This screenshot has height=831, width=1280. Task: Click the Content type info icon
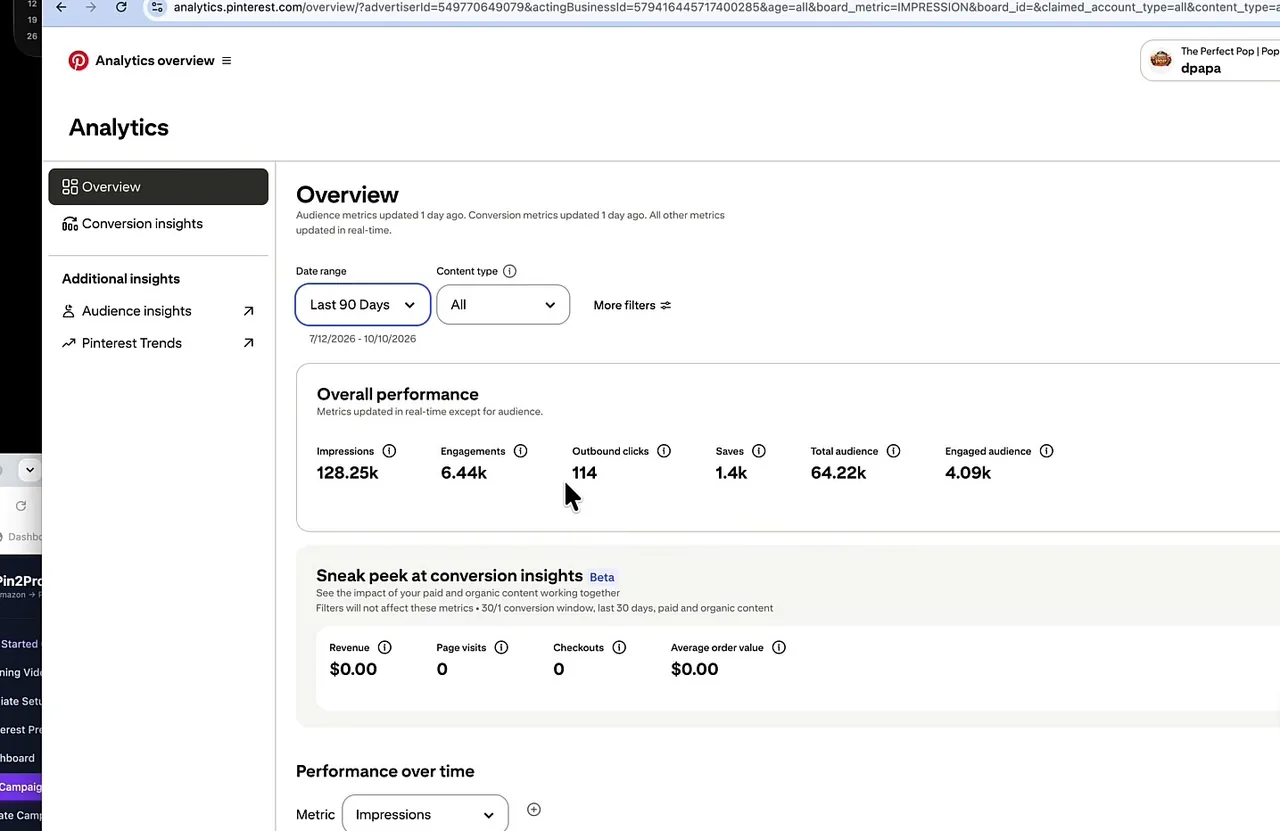tap(510, 271)
